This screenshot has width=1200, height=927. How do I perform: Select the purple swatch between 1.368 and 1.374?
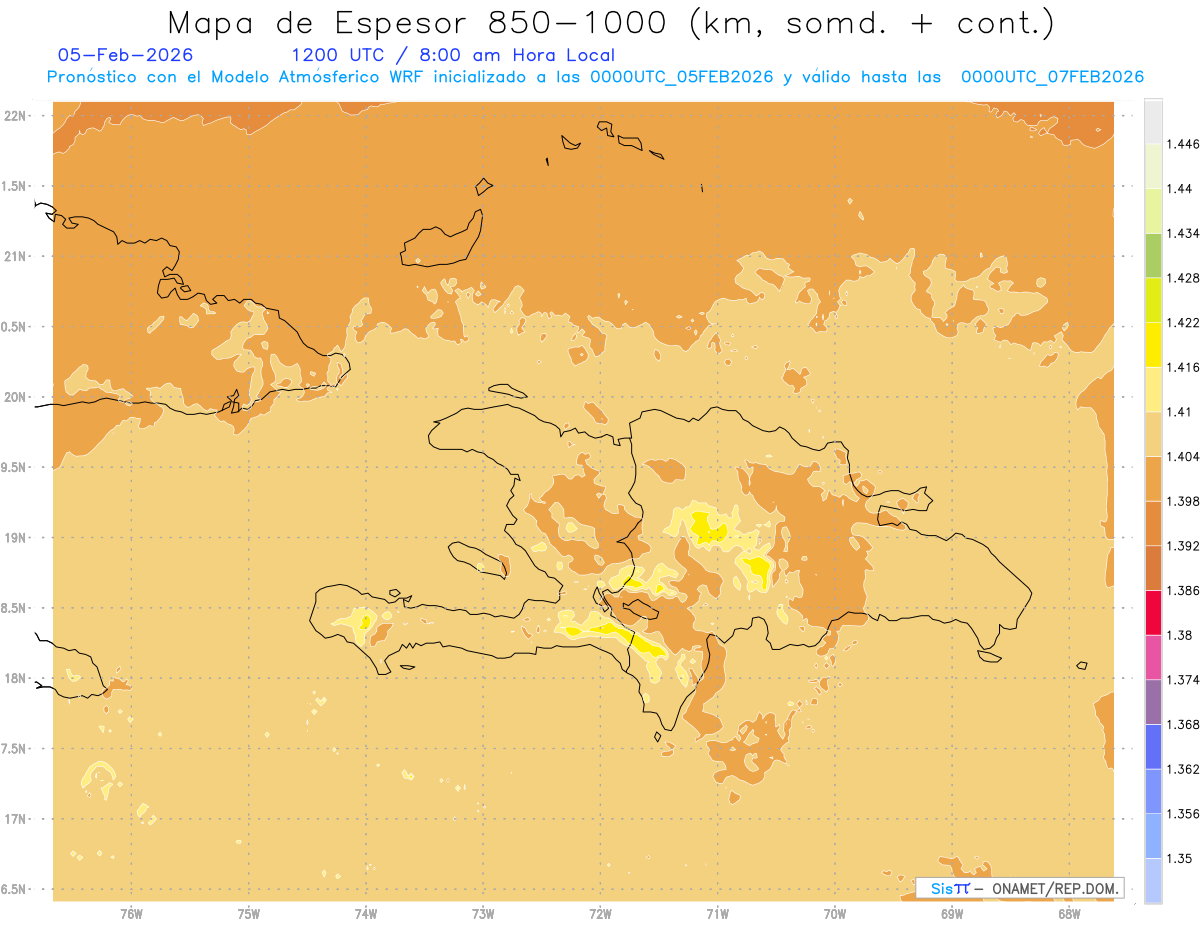click(1153, 702)
